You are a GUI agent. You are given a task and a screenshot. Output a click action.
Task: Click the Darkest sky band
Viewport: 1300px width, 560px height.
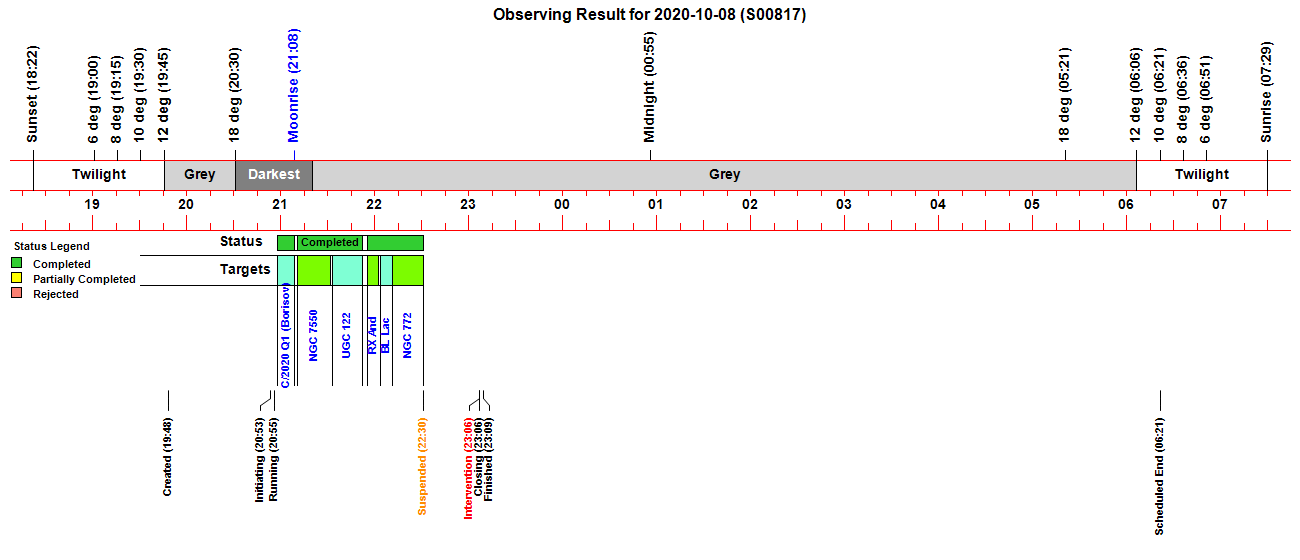pyautogui.click(x=274, y=175)
